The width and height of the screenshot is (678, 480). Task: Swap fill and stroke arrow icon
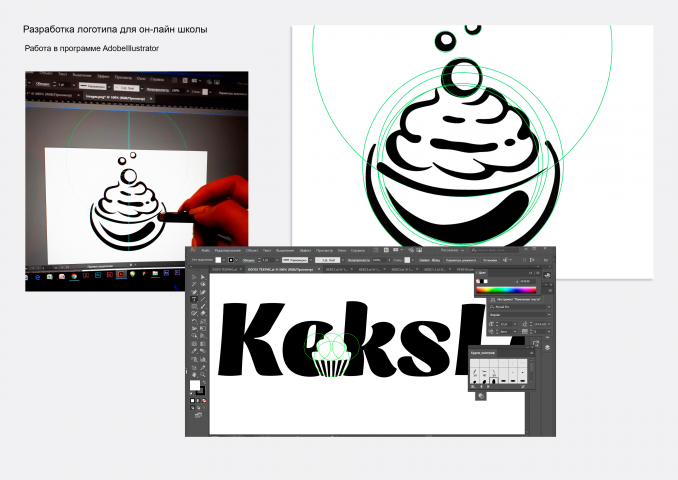(204, 382)
